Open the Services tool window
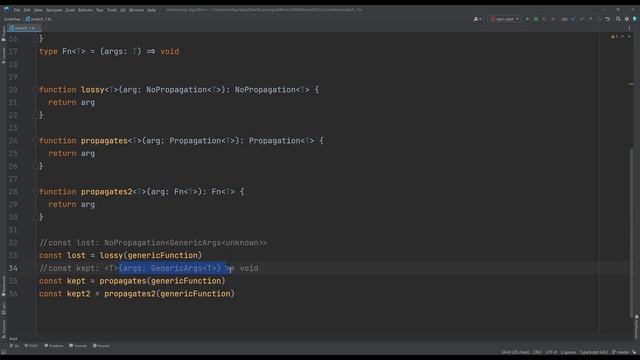 (x=101, y=346)
